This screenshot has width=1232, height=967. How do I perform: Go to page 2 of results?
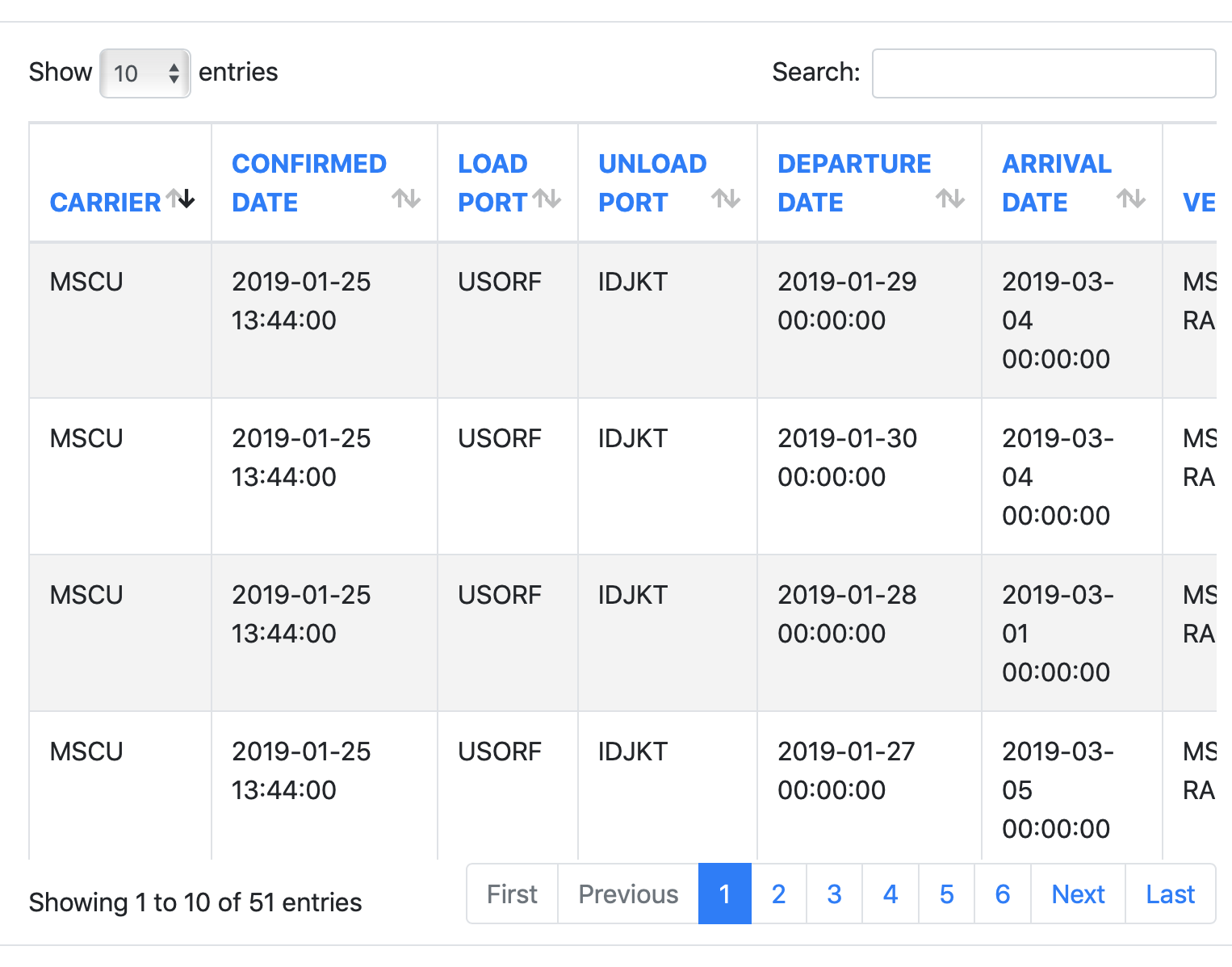point(778,894)
